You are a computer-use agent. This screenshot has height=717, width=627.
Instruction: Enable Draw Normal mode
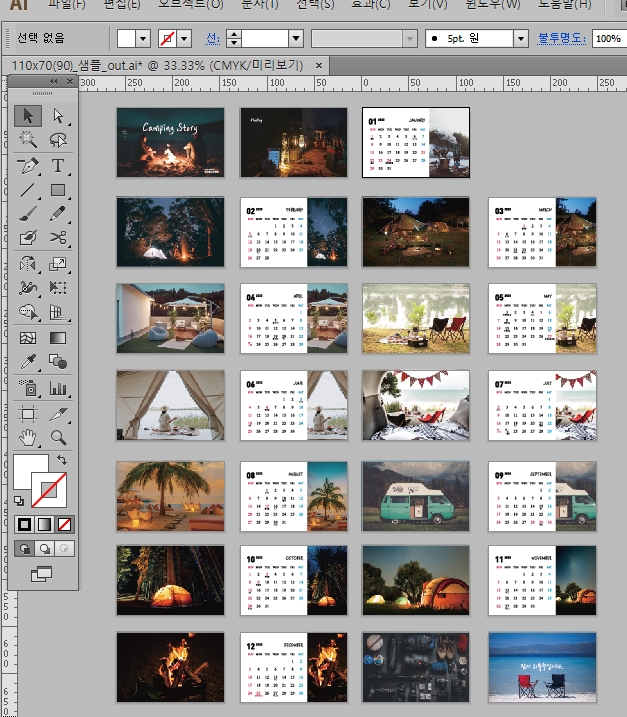tap(25, 548)
